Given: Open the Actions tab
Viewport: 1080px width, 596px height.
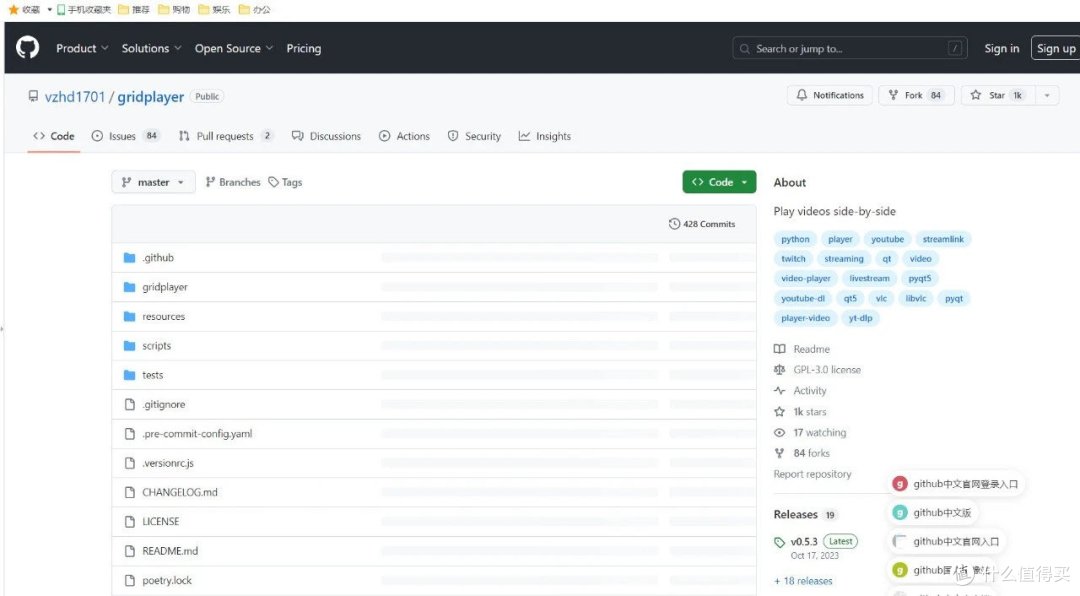Looking at the screenshot, I should [404, 136].
